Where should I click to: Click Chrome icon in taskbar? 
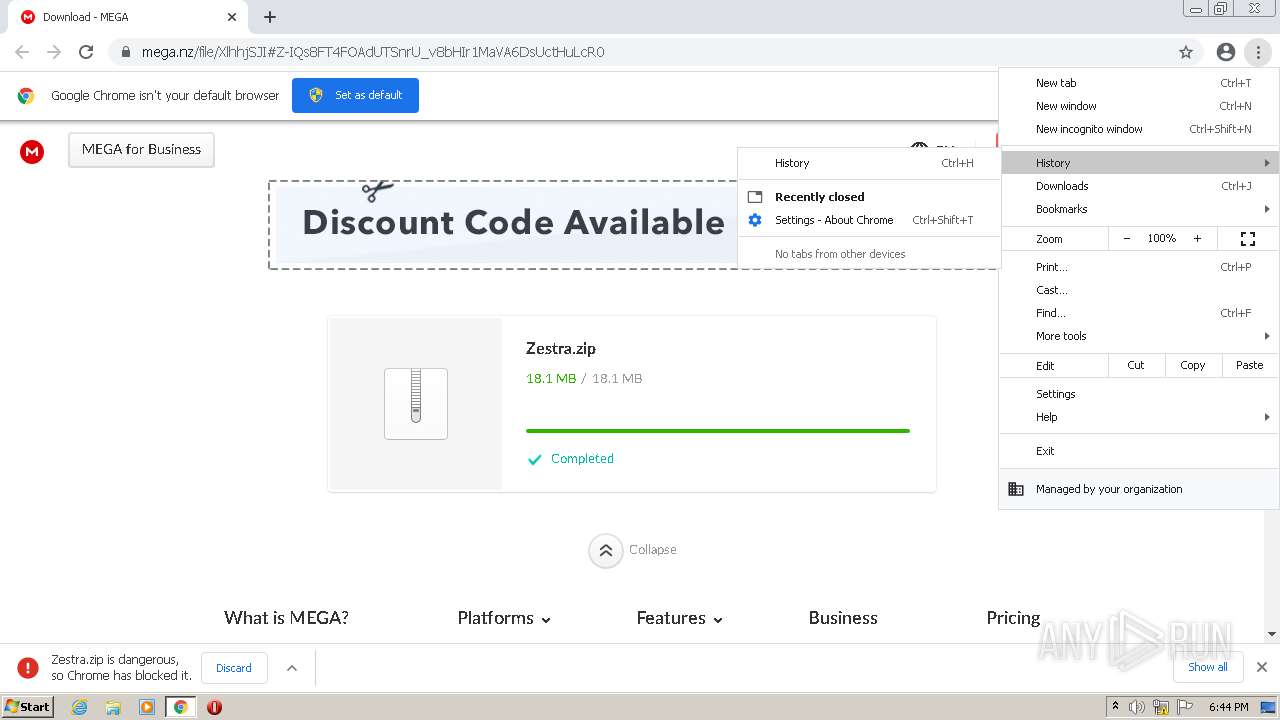click(181, 707)
